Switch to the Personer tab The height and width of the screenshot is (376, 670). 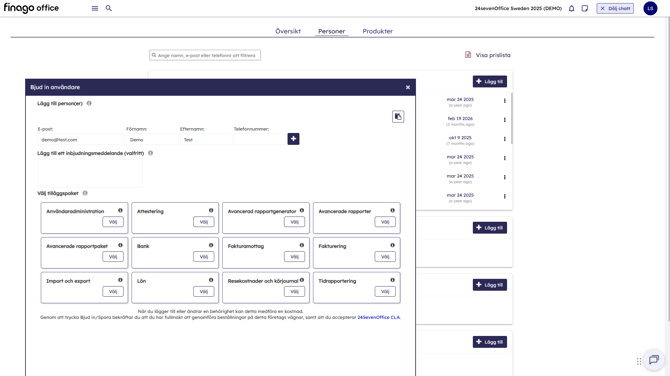[x=332, y=31]
